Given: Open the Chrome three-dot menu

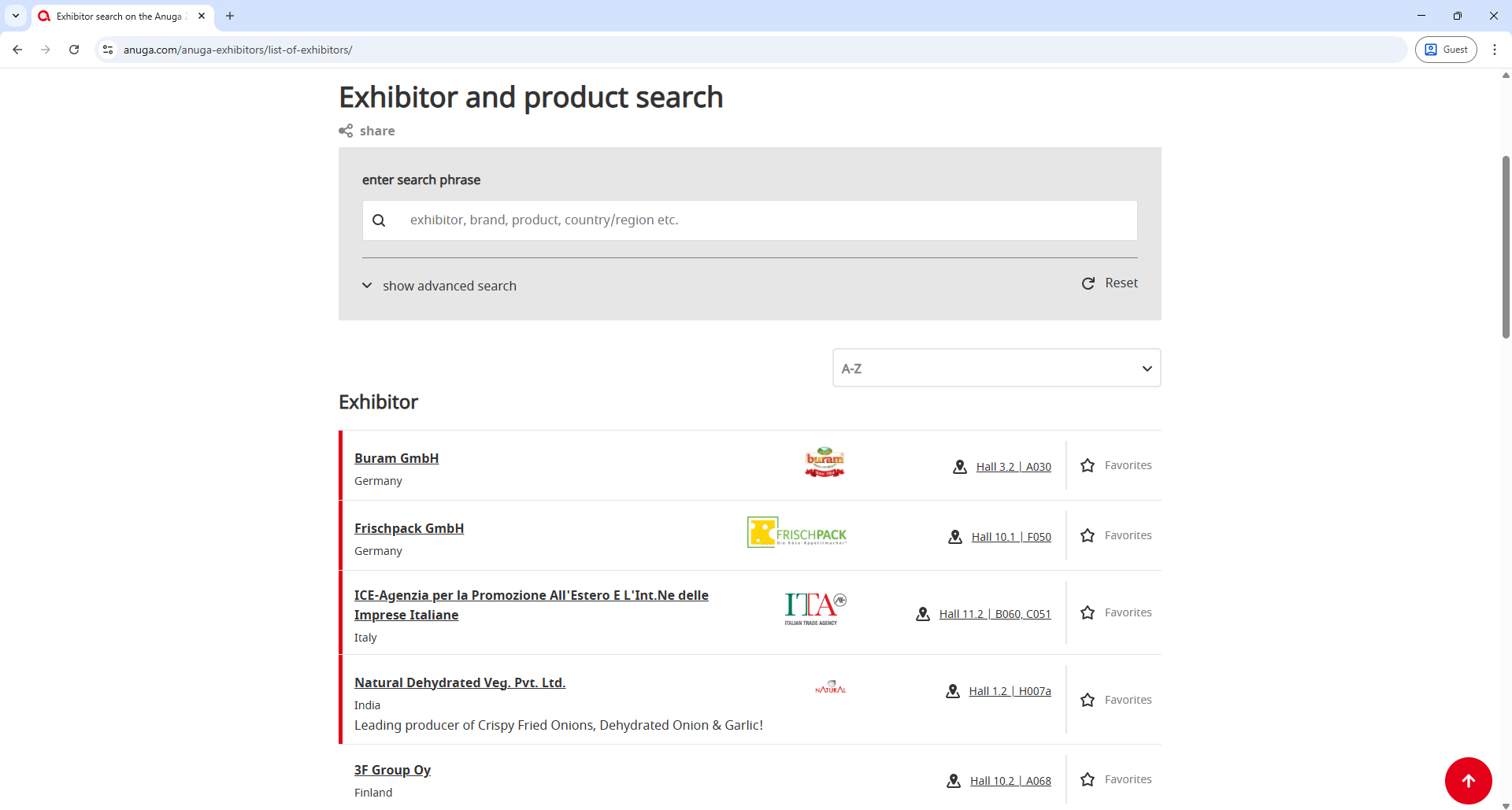Looking at the screenshot, I should 1495,49.
